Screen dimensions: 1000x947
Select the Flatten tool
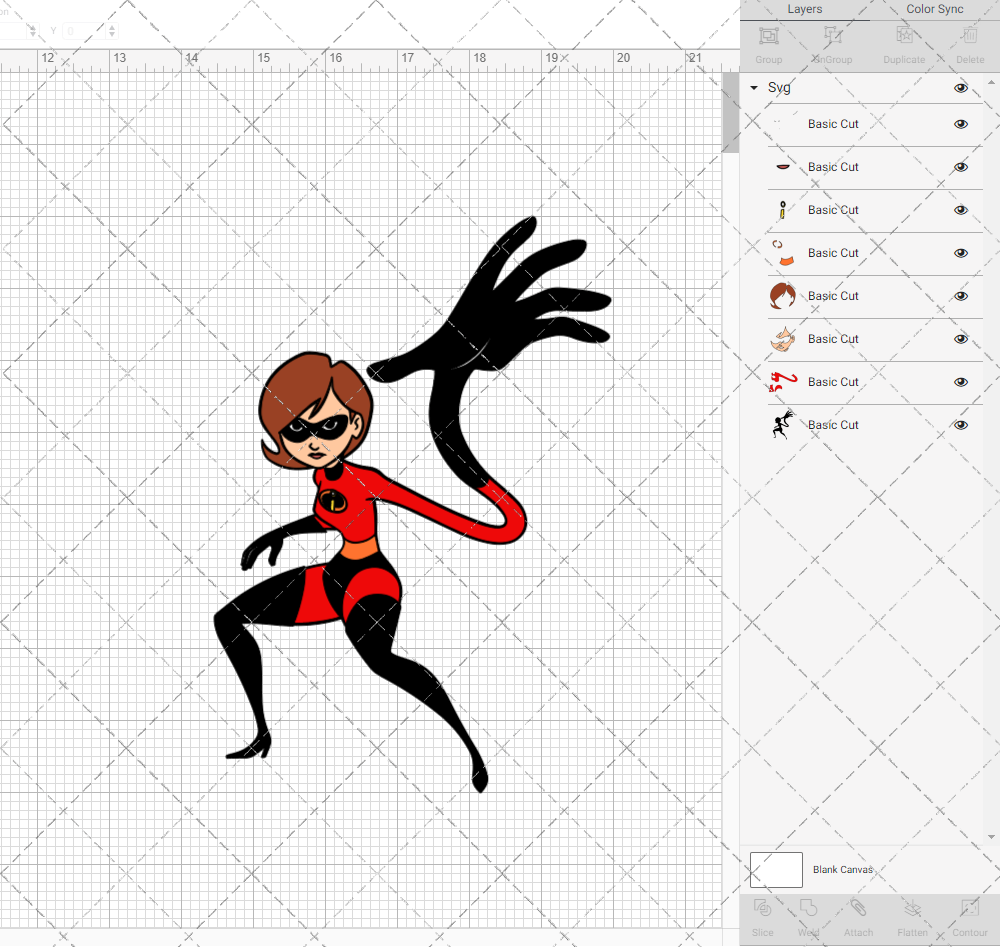(x=913, y=908)
